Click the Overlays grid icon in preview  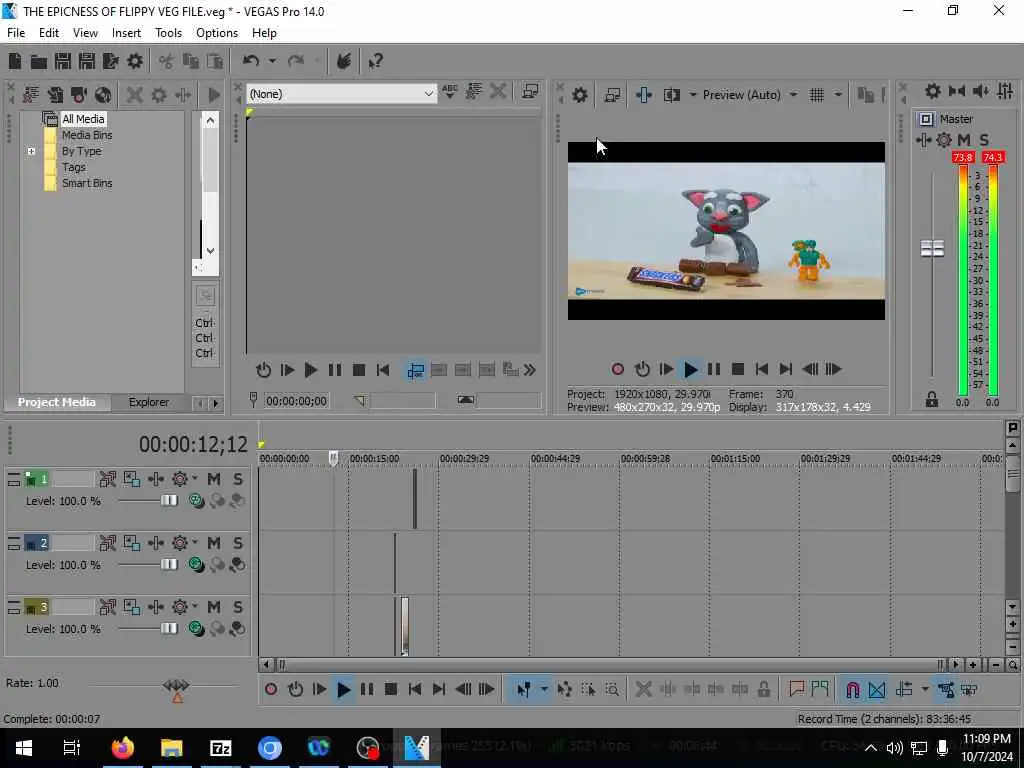point(816,95)
